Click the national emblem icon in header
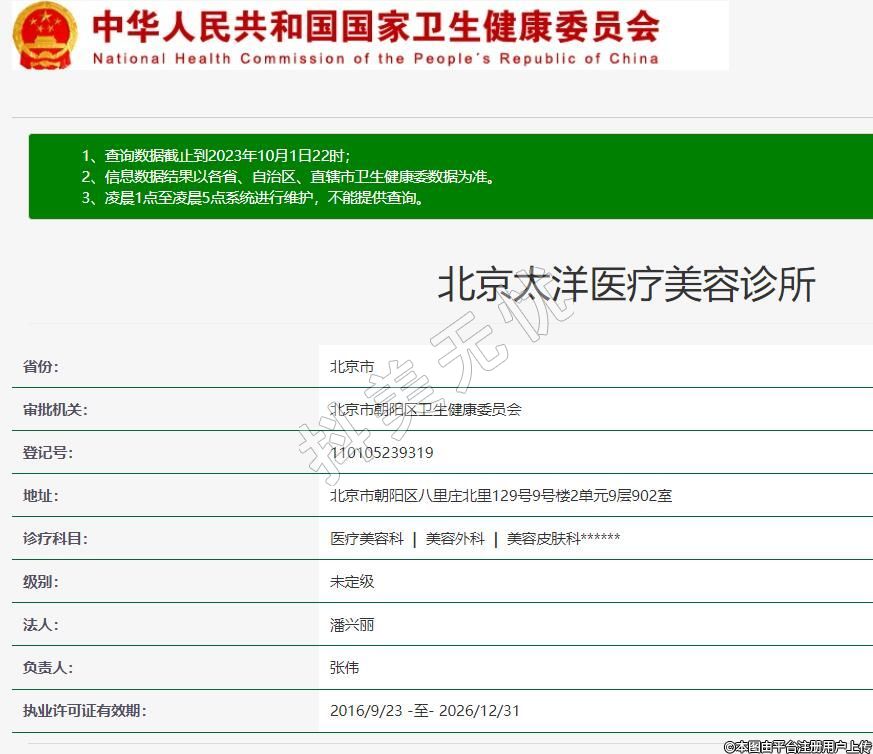This screenshot has width=873, height=754. (44, 36)
